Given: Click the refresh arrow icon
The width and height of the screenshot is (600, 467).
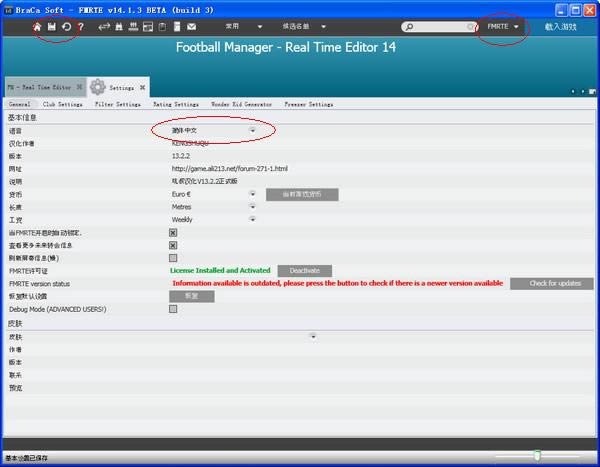Looking at the screenshot, I should (x=66, y=26).
